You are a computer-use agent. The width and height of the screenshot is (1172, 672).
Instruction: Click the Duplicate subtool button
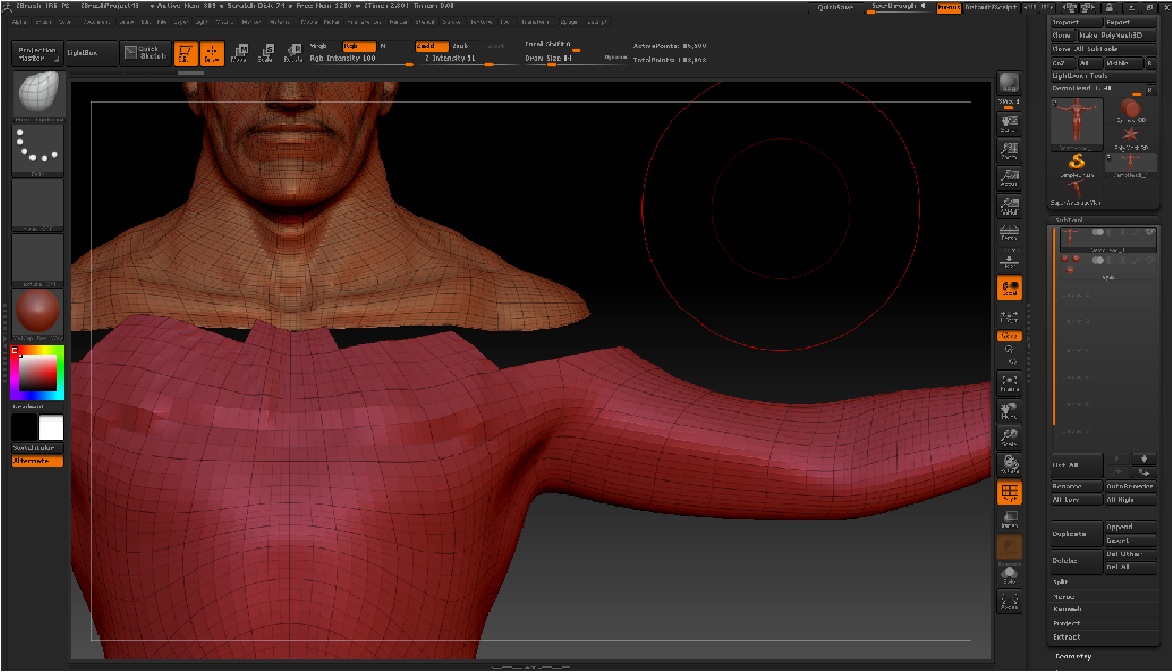coord(1075,534)
